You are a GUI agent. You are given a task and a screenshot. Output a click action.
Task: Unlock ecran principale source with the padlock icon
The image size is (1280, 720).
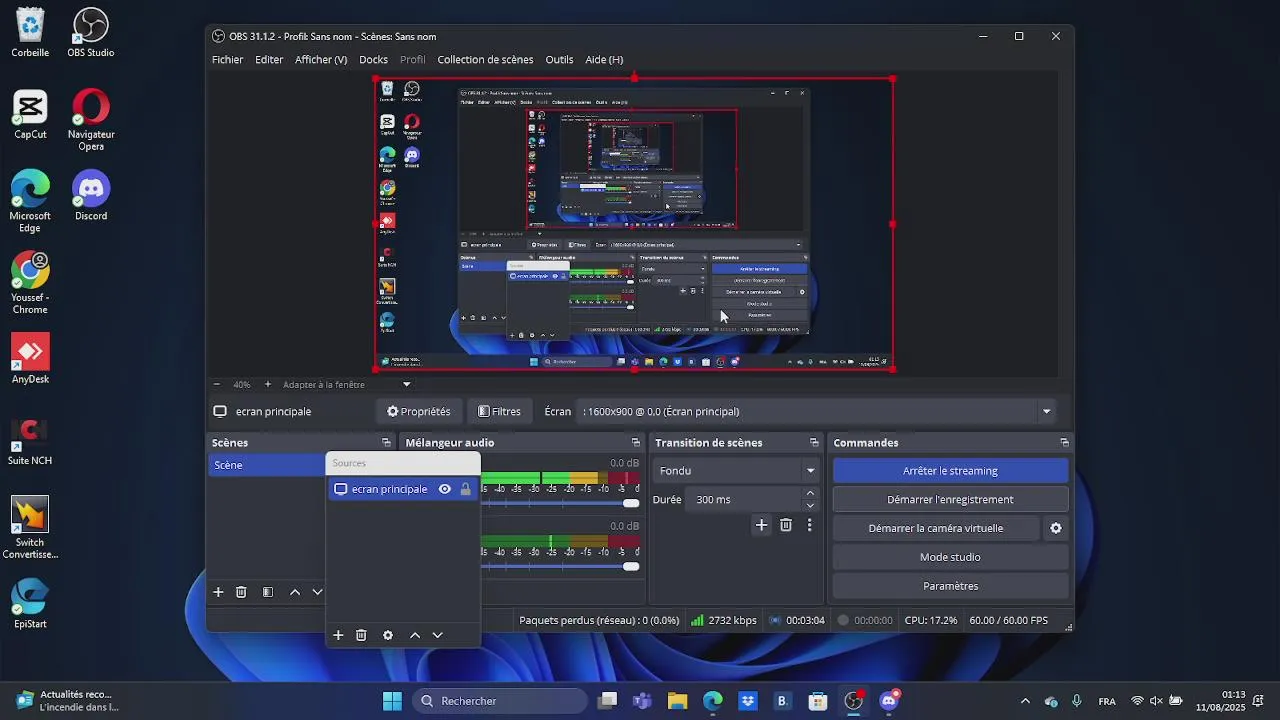pos(465,489)
